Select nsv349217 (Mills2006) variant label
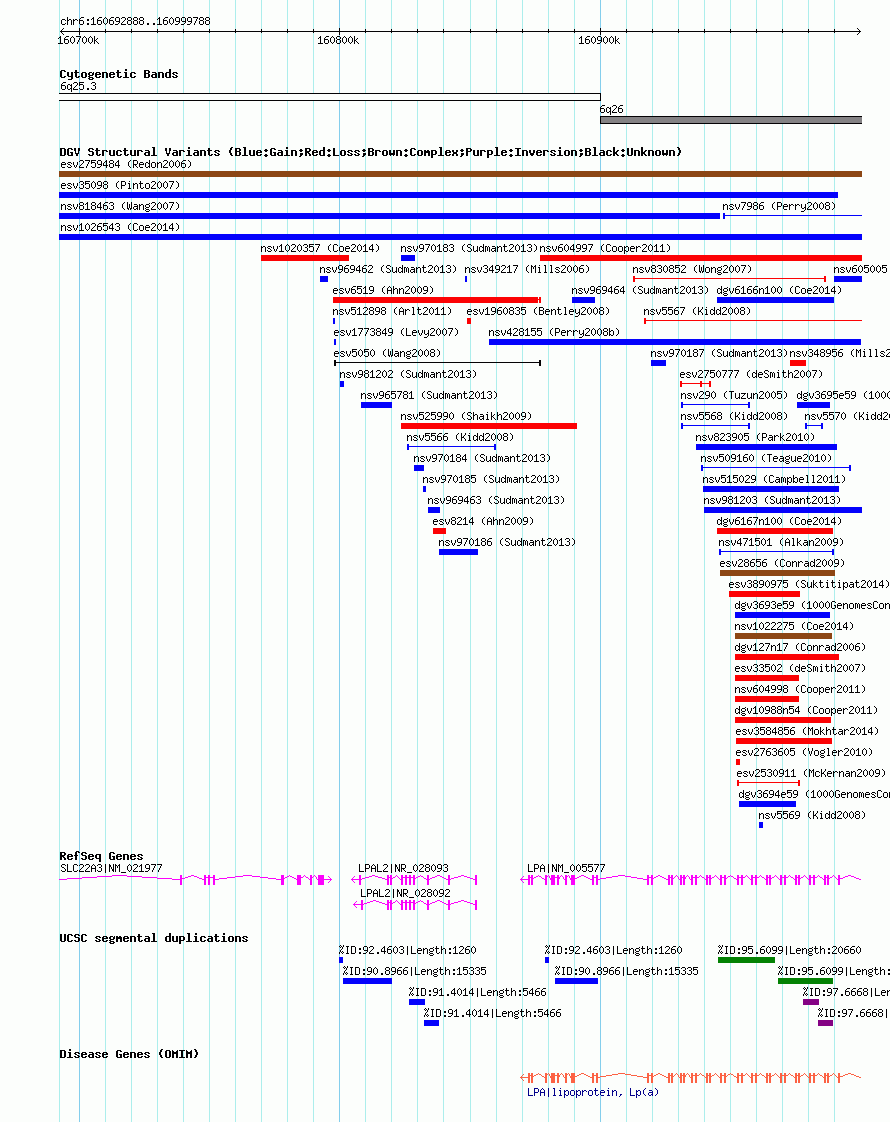This screenshot has height=1122, width=890. pos(527,269)
